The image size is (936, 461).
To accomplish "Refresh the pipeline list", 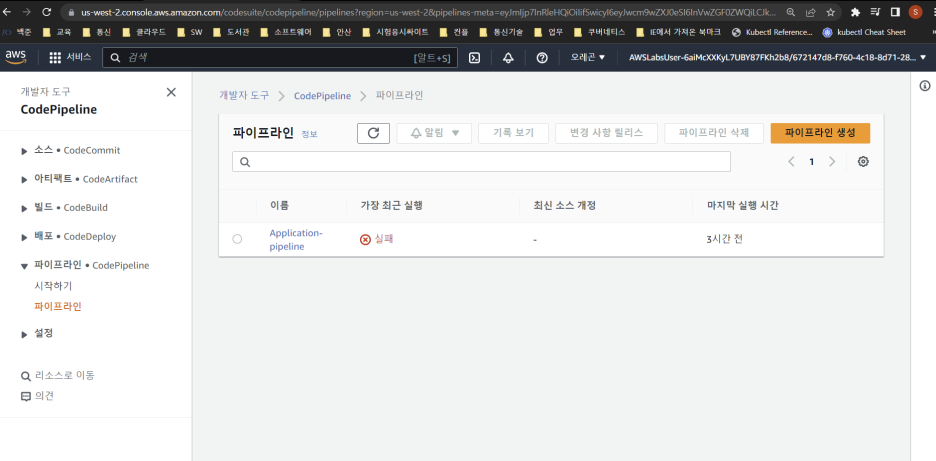I will coord(374,133).
